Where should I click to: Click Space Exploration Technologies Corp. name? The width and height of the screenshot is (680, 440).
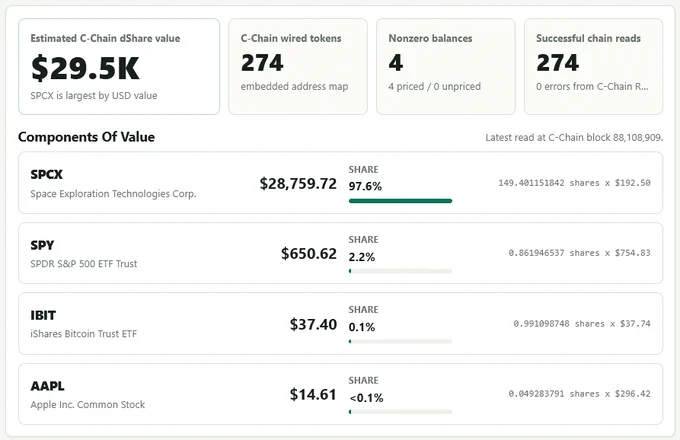113,194
